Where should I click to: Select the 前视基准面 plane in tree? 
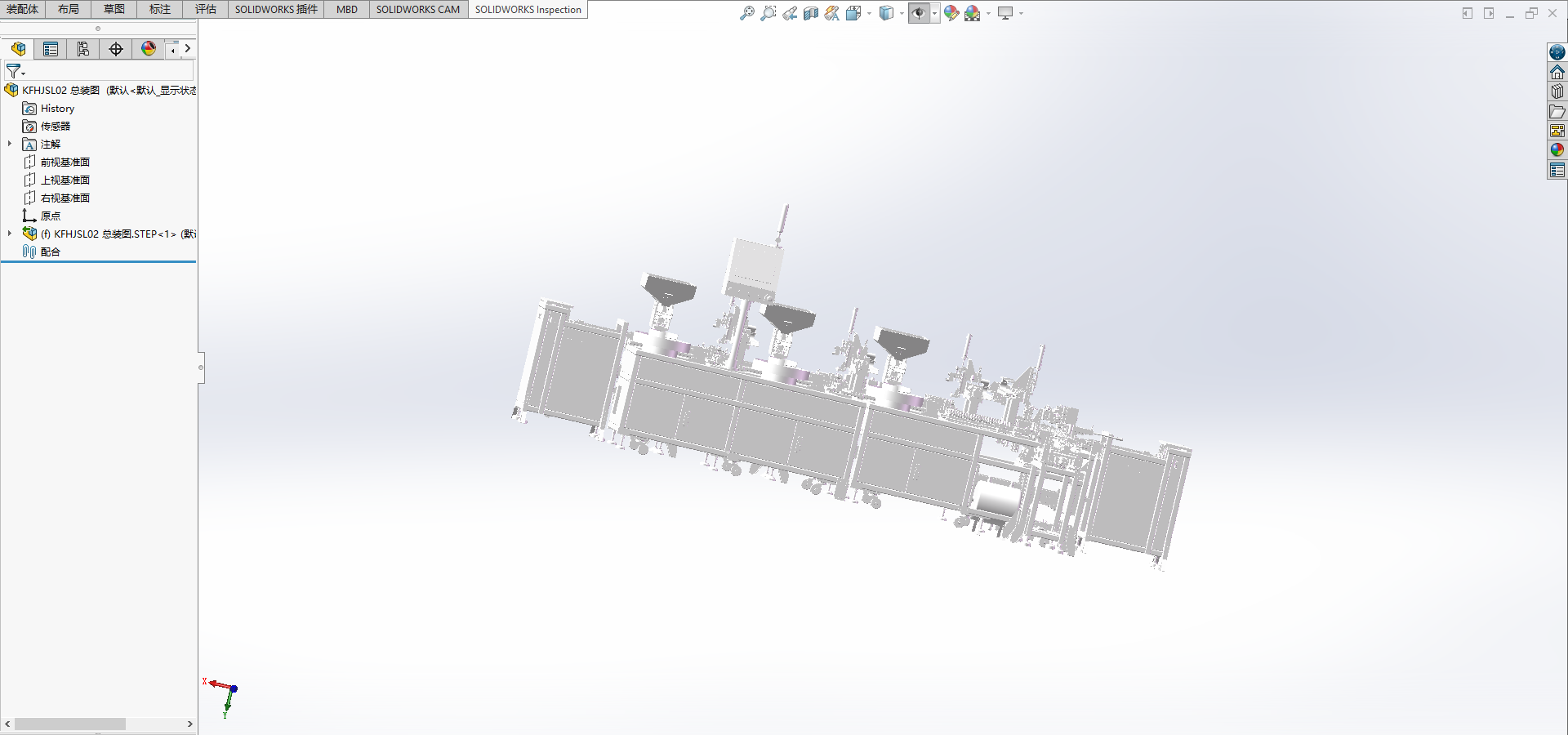tap(65, 162)
